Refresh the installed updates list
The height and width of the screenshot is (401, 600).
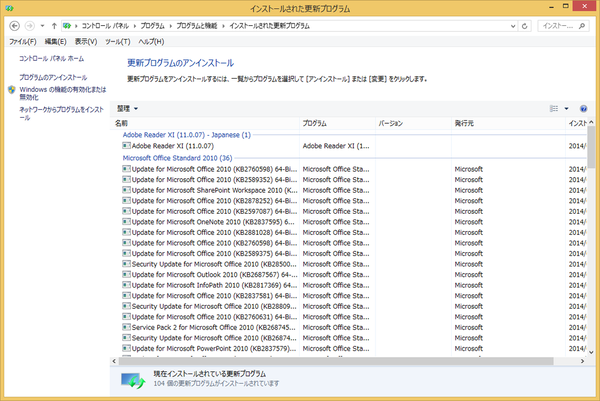(x=525, y=26)
